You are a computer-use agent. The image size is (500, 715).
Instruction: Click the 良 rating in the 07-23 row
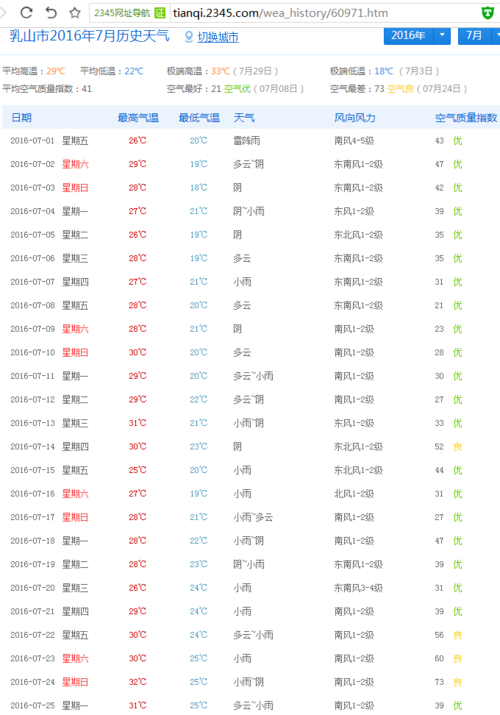tap(458, 659)
